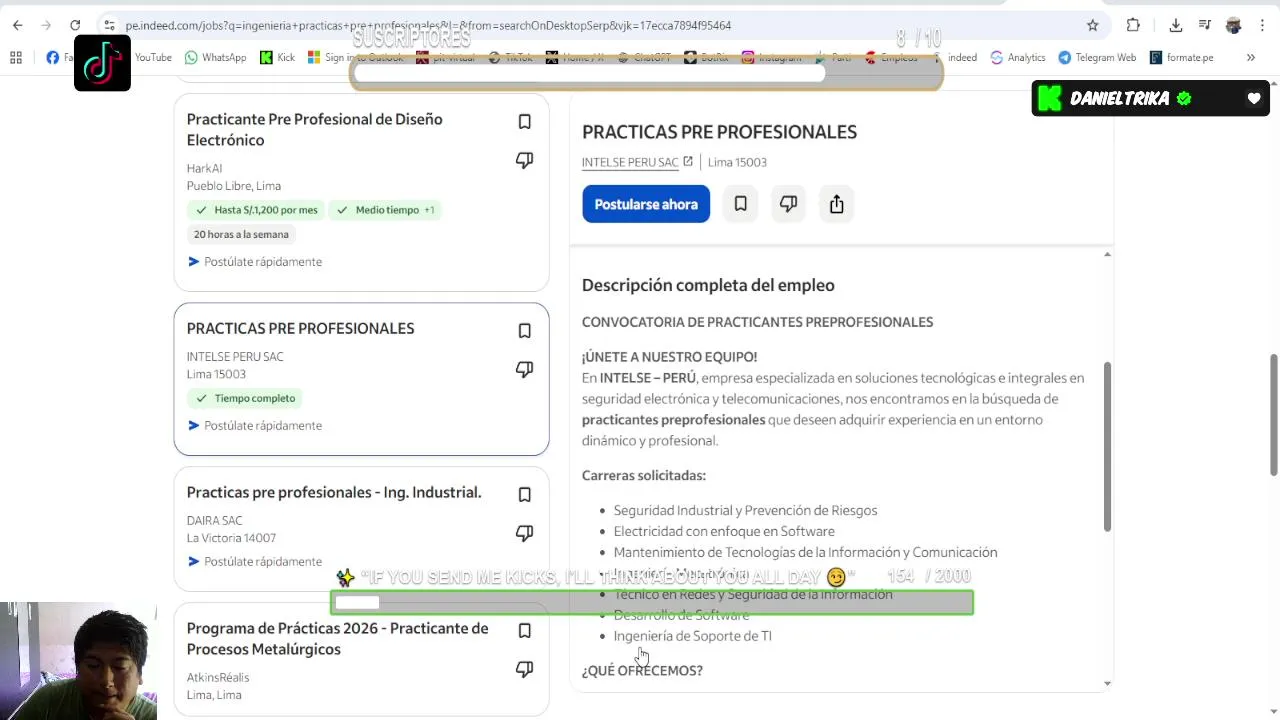Save the Diseño Electrónico job with bookmark icon
The image size is (1280, 720).
pyautogui.click(x=524, y=122)
